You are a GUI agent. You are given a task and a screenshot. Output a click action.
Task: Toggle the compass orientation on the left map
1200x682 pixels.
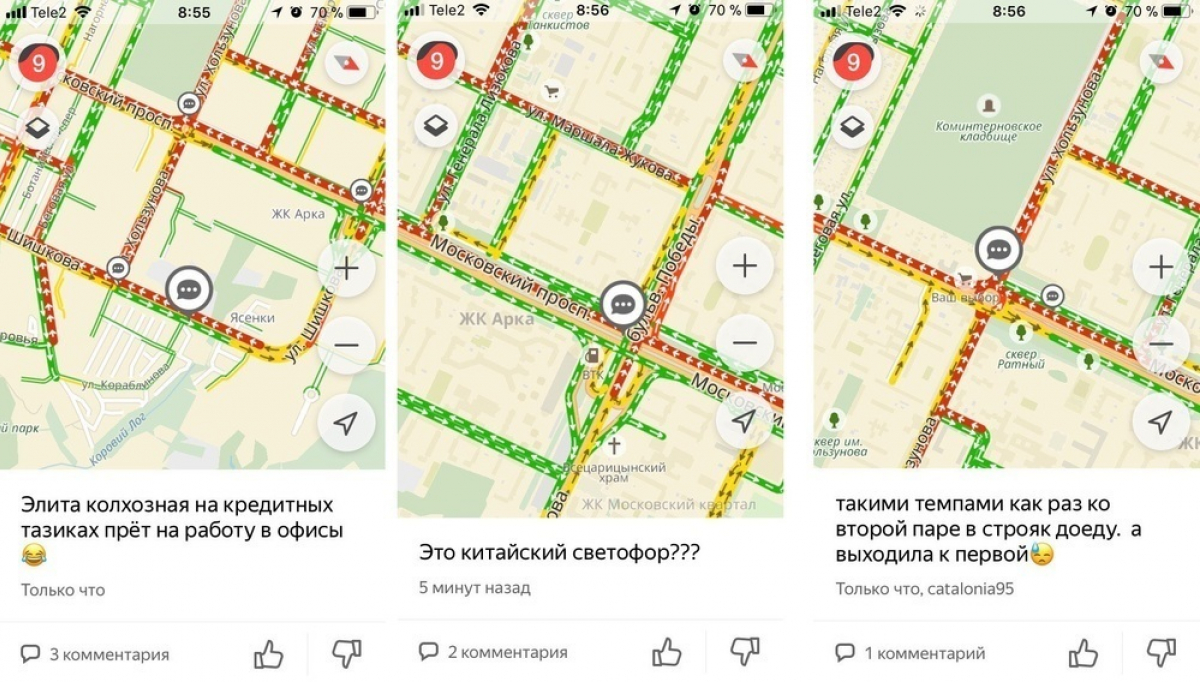pos(346,62)
